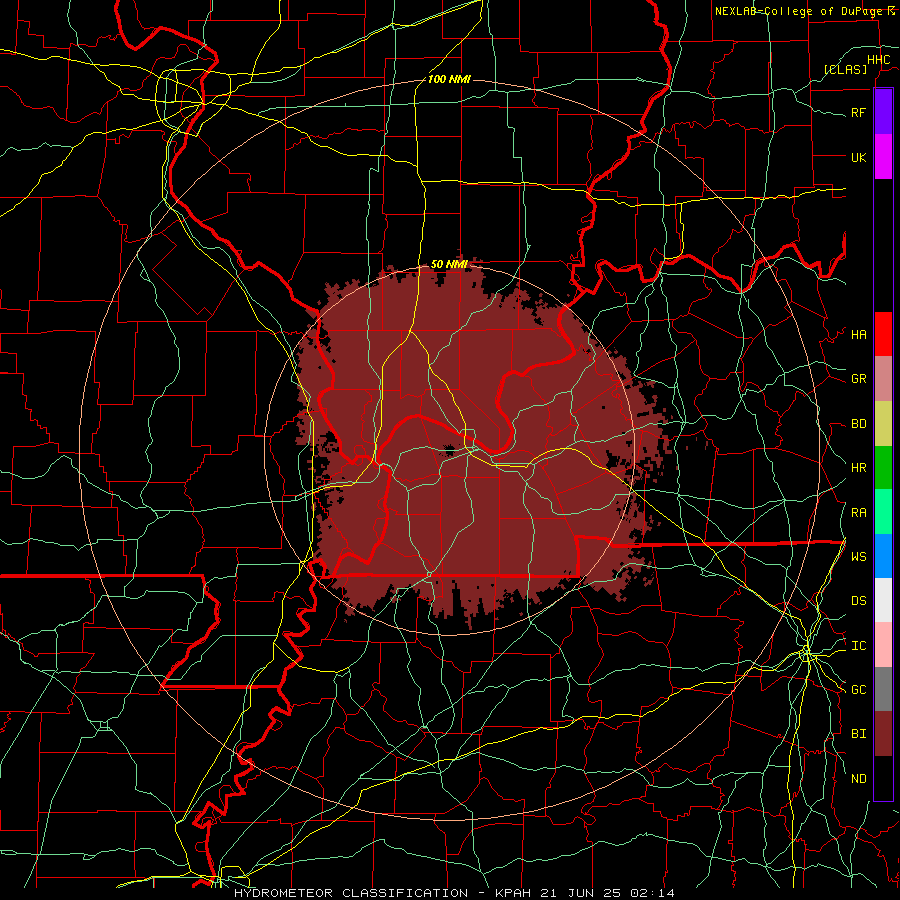Click the DS white legend swatch

coord(883,600)
